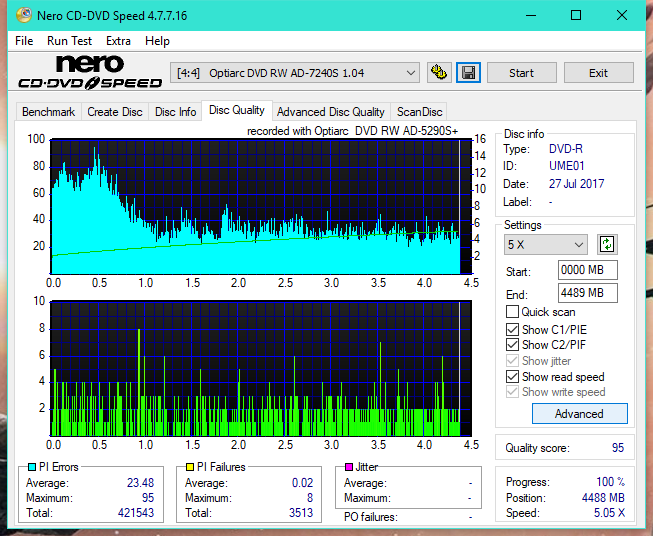Click the yellow PI Failures legend swatch
653x536 pixels.
click(190, 467)
